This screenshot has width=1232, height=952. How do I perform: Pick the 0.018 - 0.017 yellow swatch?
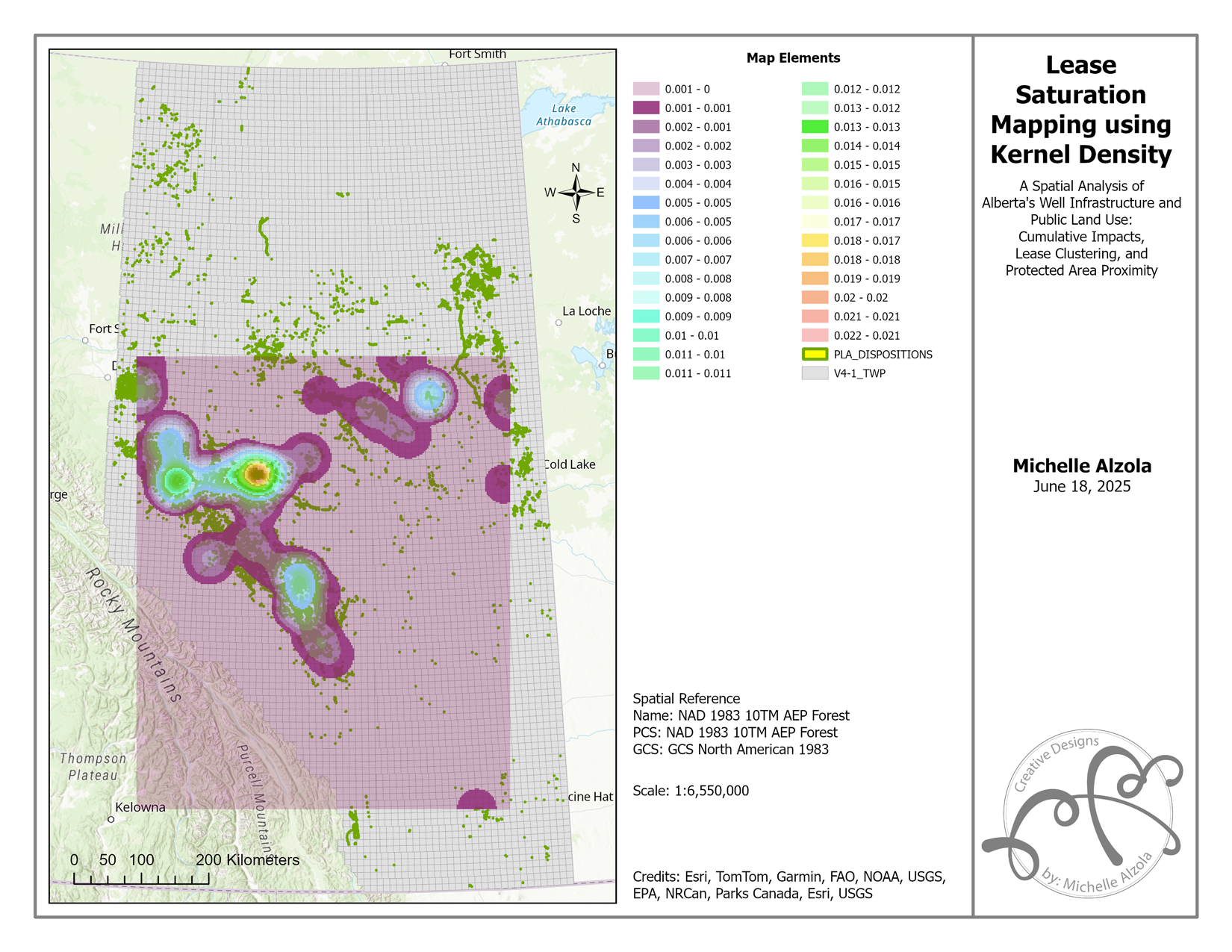[x=815, y=240]
